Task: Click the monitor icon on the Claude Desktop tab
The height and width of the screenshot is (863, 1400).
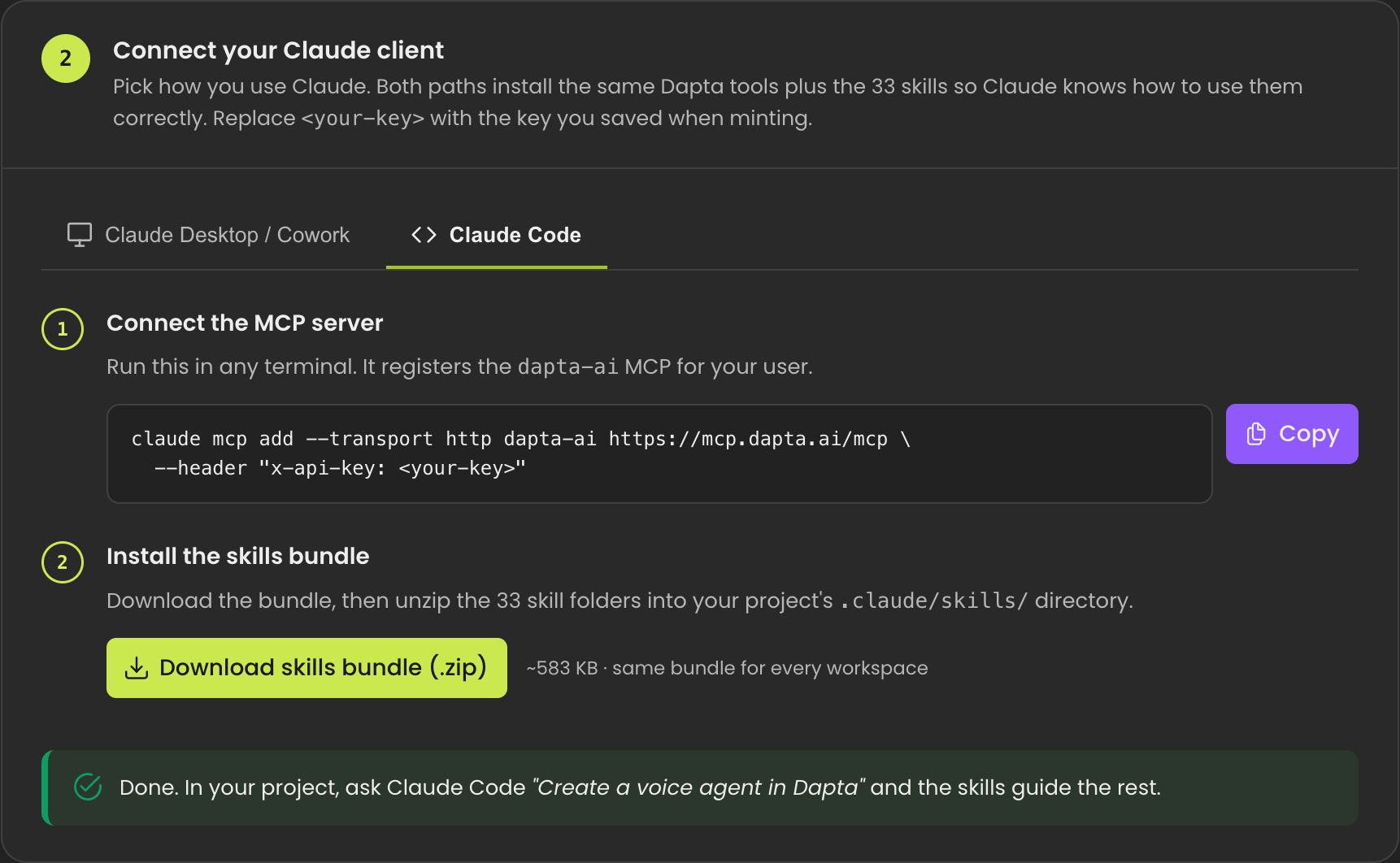Action: tap(80, 235)
